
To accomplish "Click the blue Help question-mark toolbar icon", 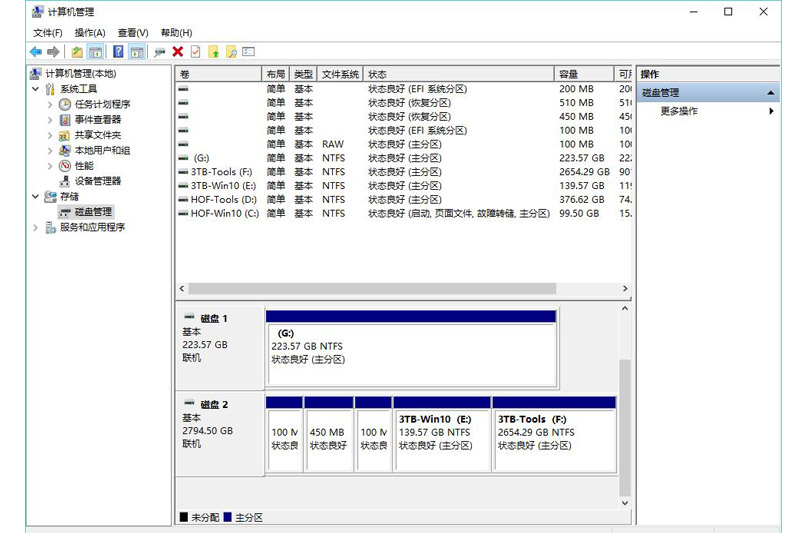I will (x=118, y=51).
